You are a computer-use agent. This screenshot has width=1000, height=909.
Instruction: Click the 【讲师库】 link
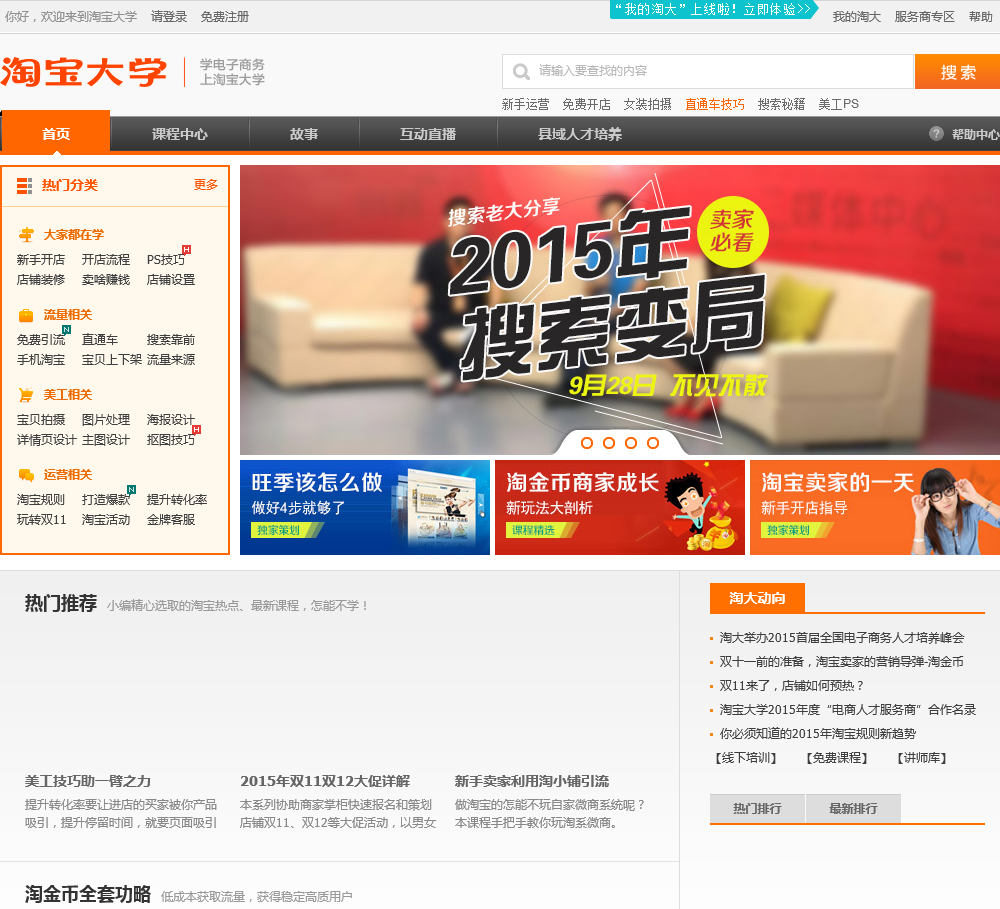click(921, 758)
